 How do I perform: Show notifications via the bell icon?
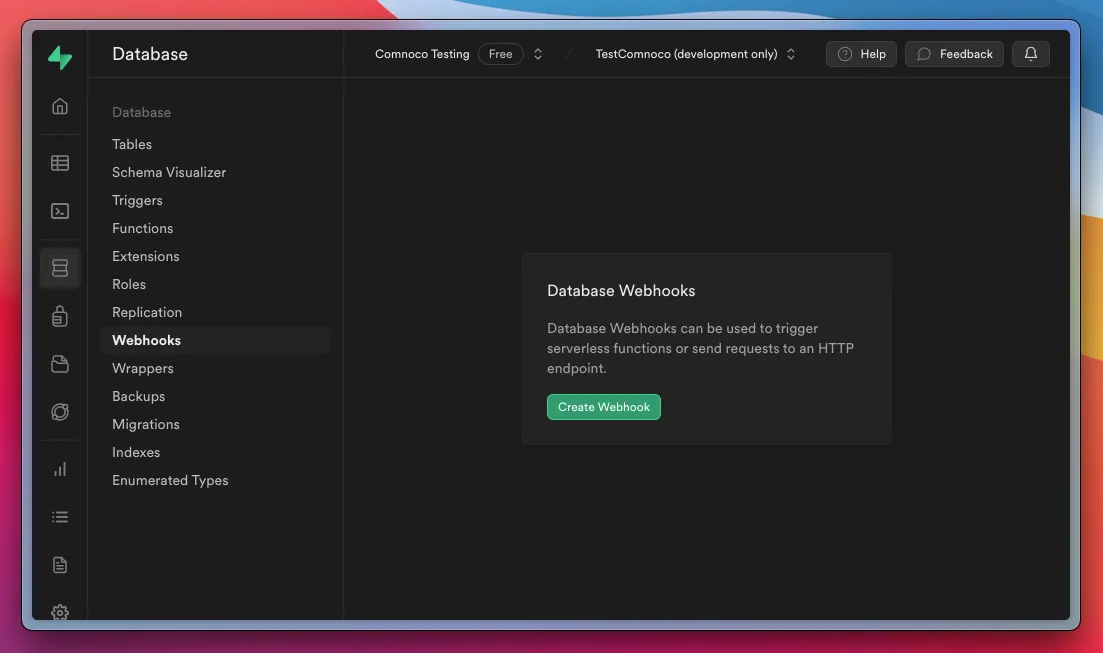(1031, 54)
